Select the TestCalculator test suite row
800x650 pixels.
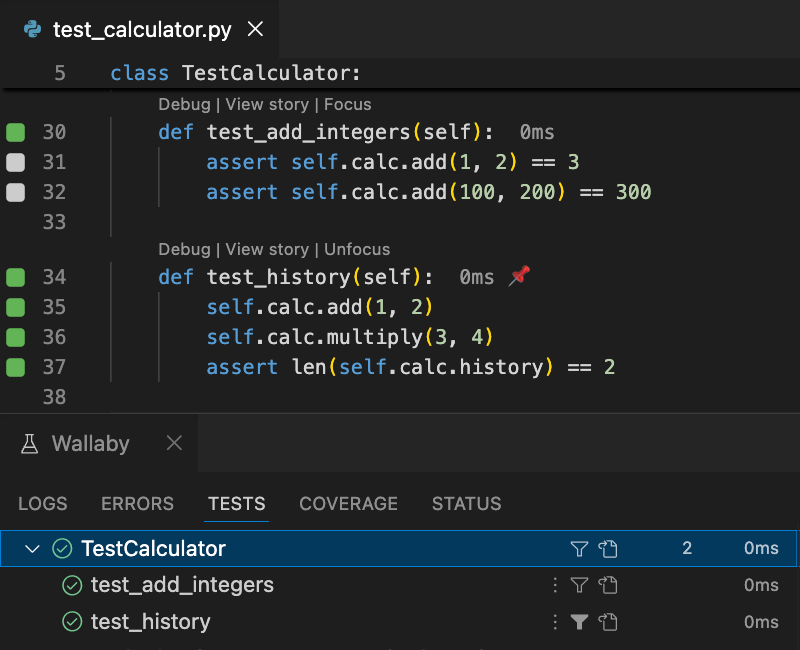click(x=398, y=548)
